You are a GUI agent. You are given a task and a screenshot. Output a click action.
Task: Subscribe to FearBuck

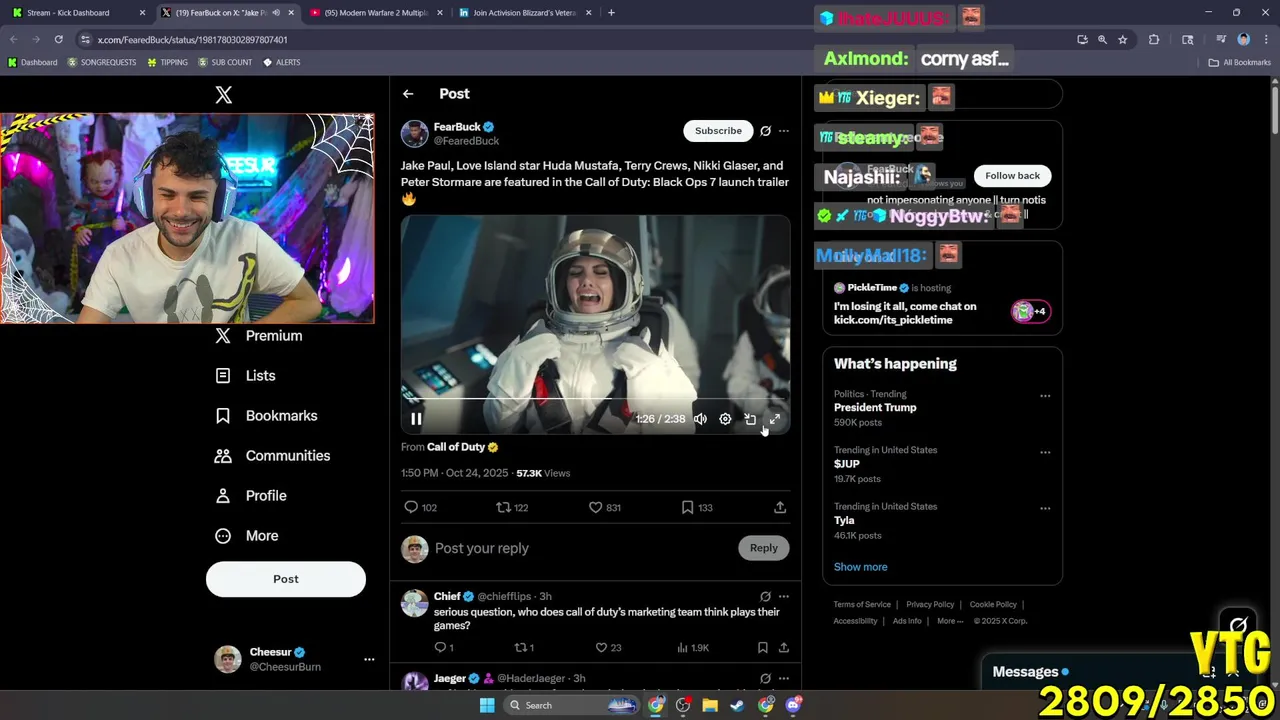tap(718, 131)
